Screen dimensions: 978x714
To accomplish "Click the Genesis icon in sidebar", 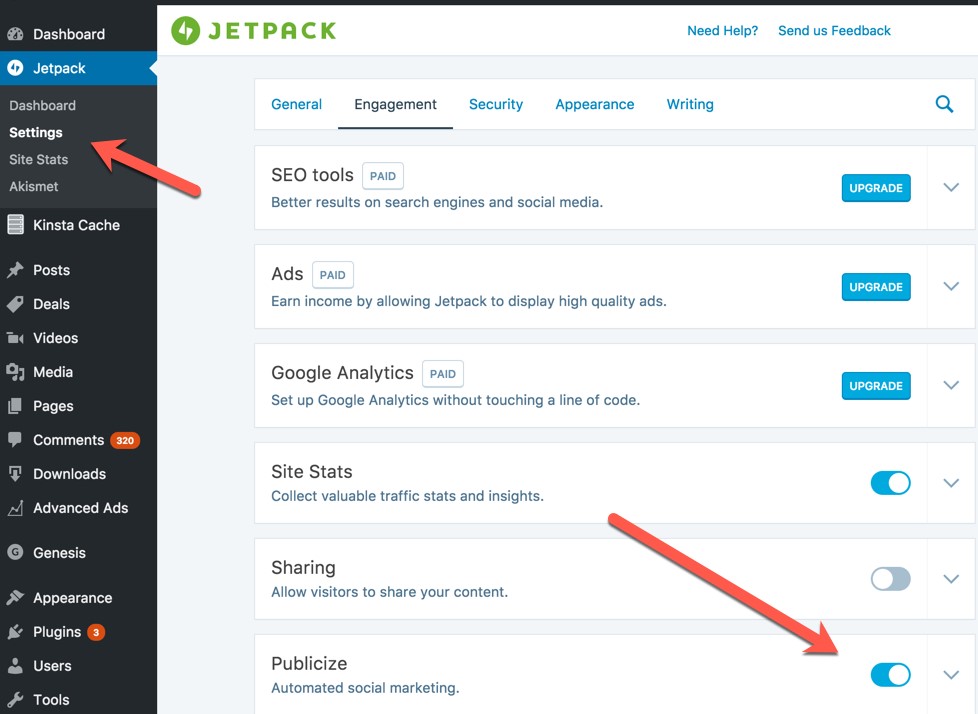I will 15,553.
